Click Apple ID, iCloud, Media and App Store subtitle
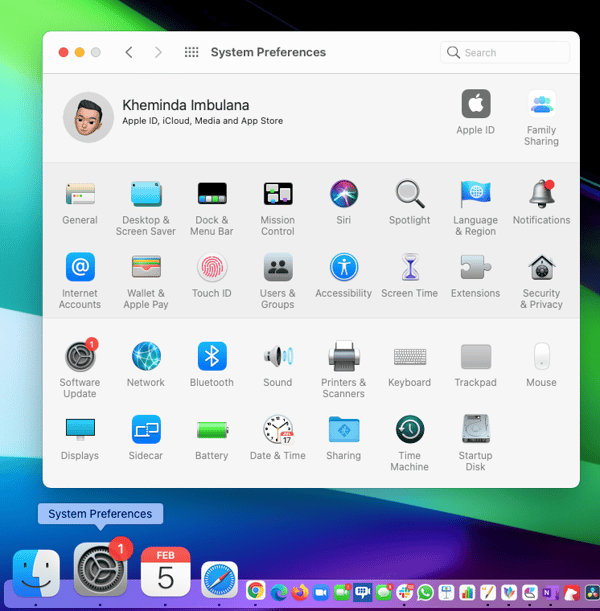Viewport: 600px width, 611px height. tap(203, 121)
